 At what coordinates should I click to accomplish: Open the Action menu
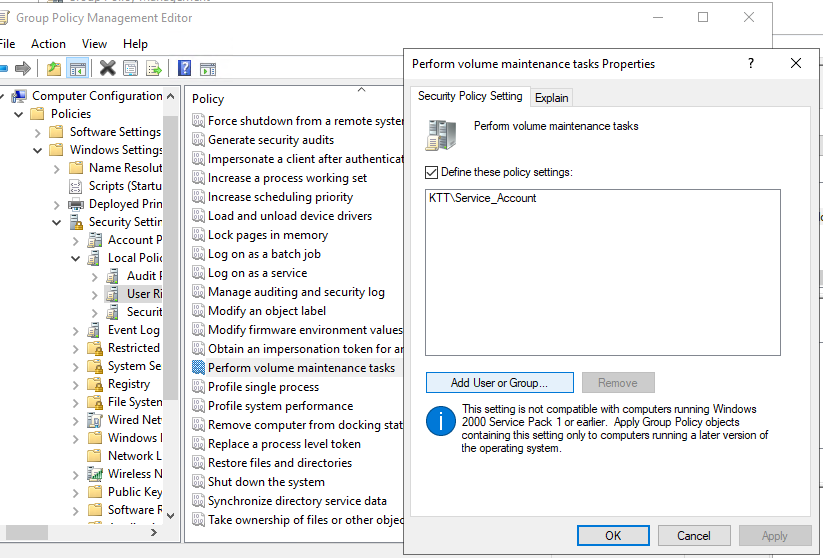click(48, 44)
